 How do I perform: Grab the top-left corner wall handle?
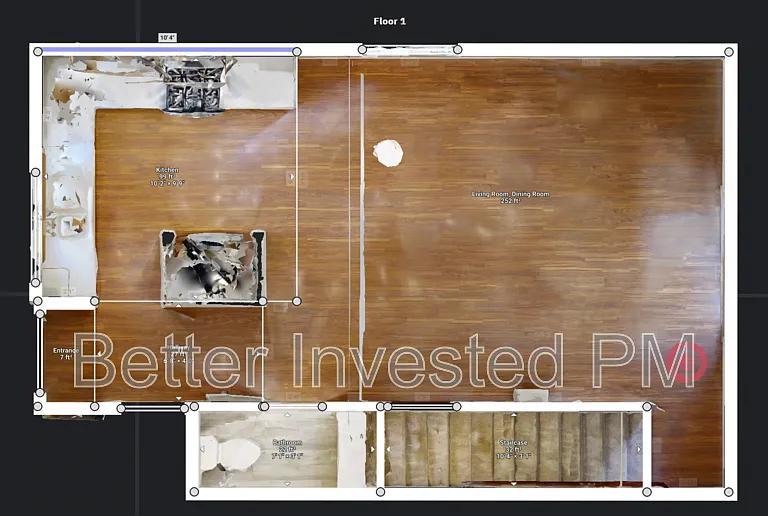tap(38, 51)
